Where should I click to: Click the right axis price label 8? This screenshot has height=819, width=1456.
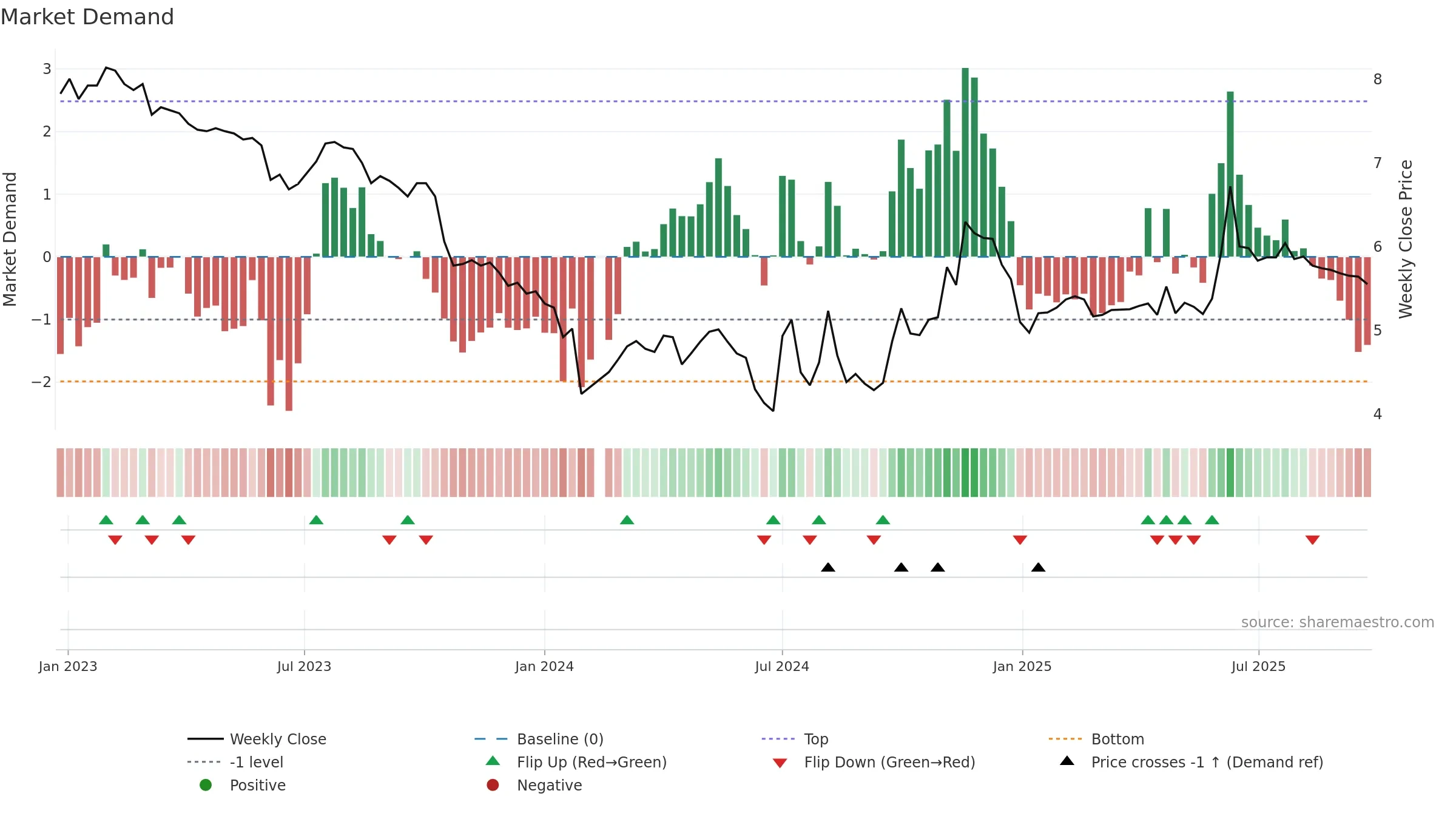1378,79
